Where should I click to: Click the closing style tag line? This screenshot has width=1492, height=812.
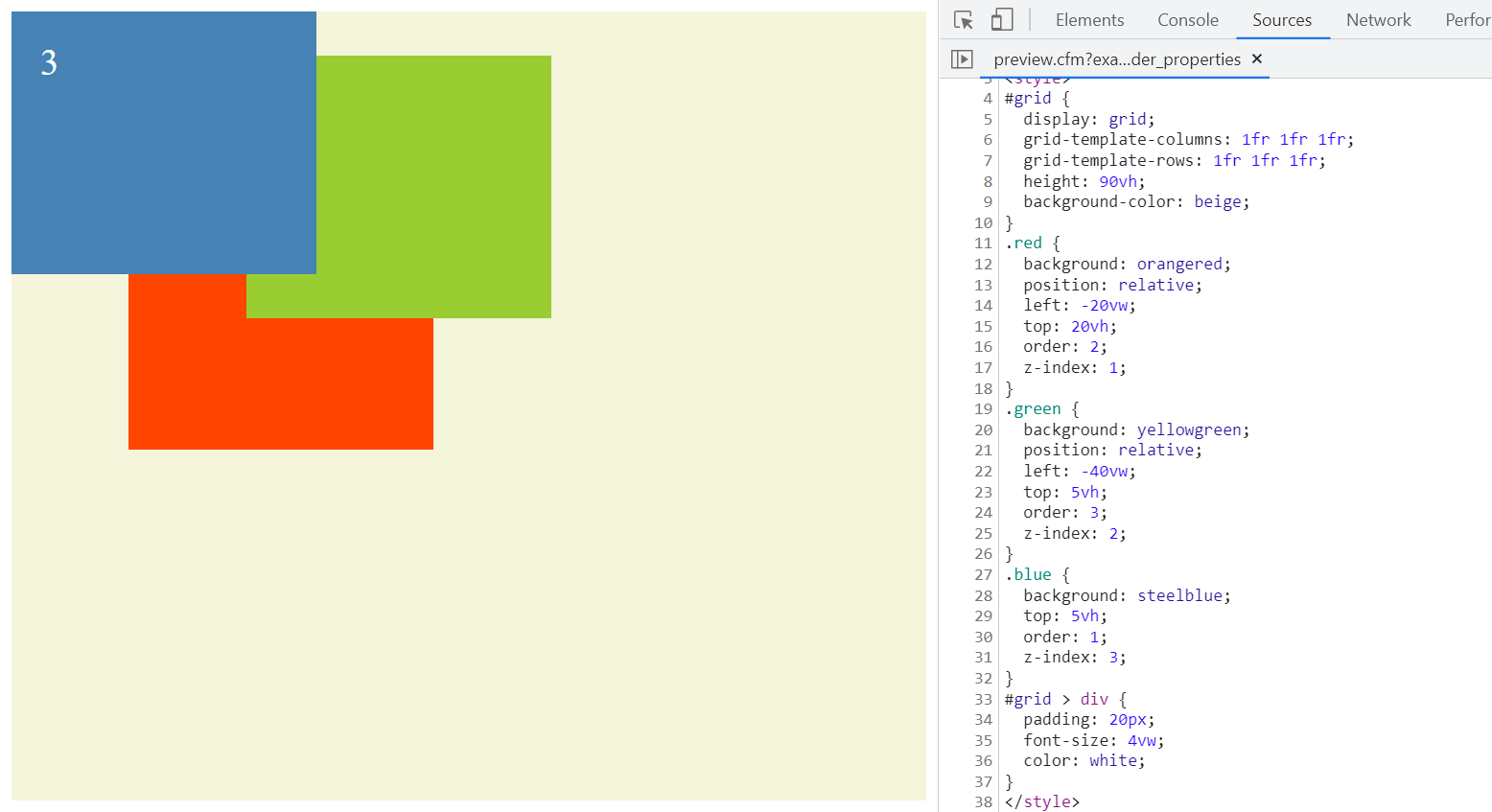coord(1042,801)
